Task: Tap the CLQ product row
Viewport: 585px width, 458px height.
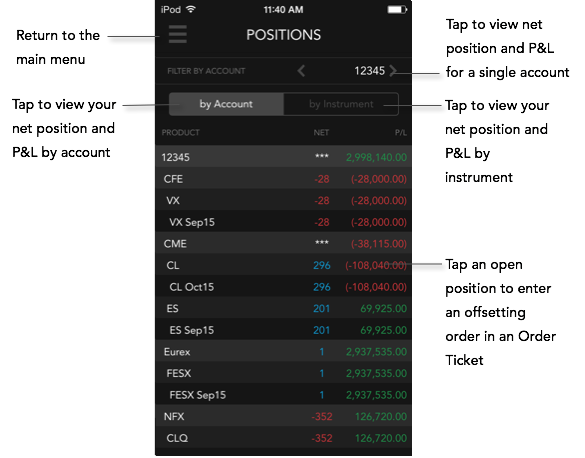Action: tap(284, 438)
